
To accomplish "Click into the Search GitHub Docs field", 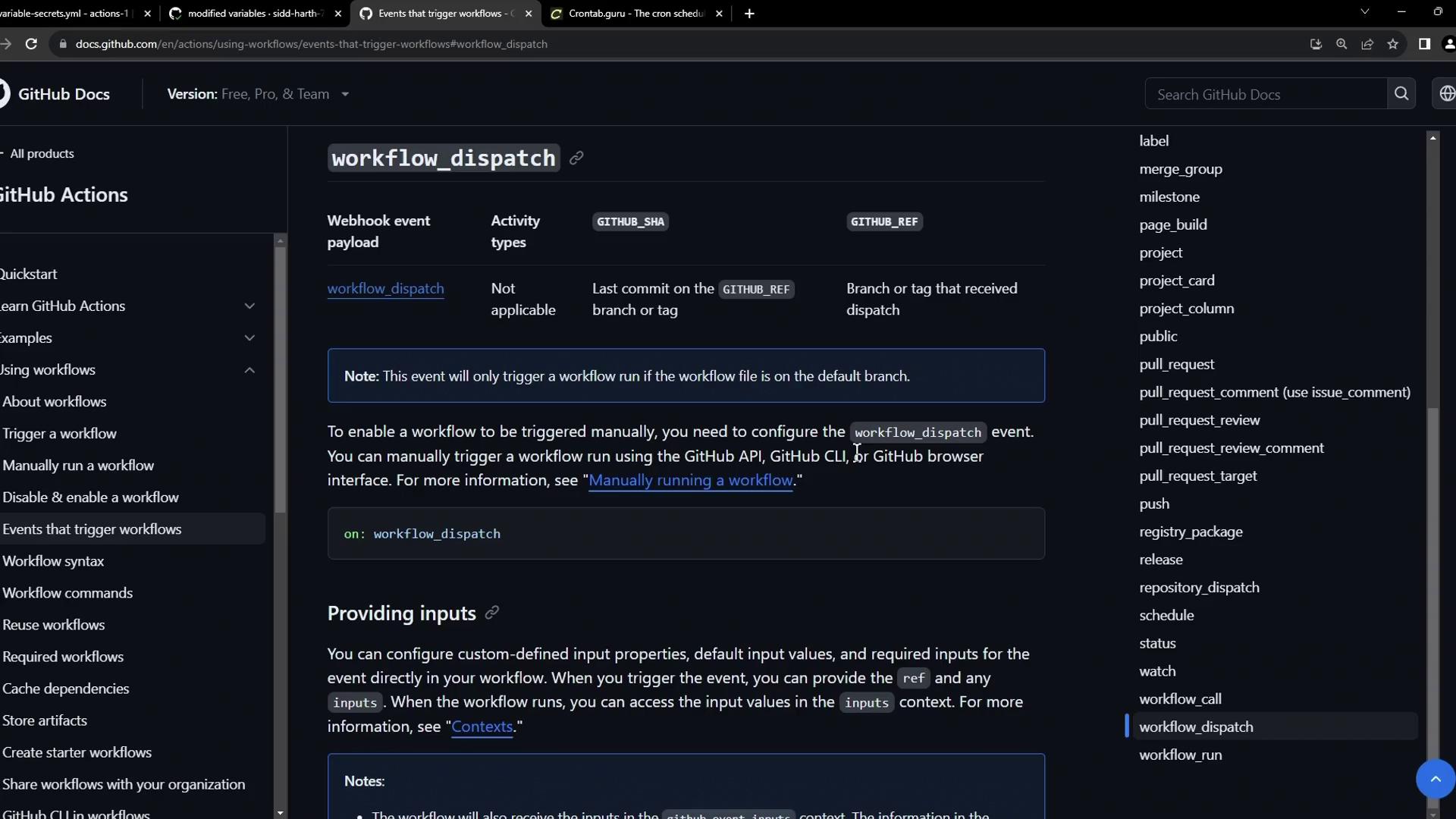I will click(1265, 94).
